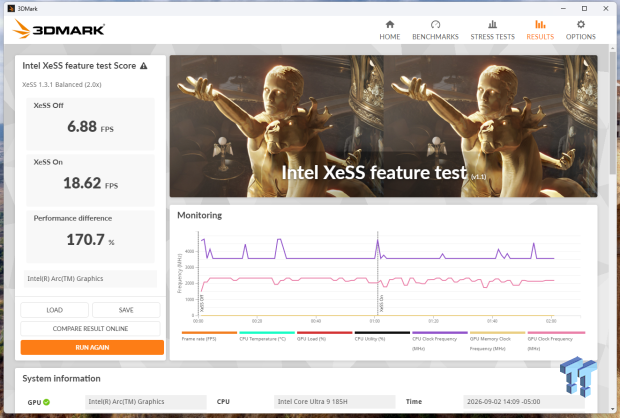Image resolution: width=620 pixels, height=418 pixels.
Task: Click the XeSS On 18.62 FPS value
Action: 90,183
